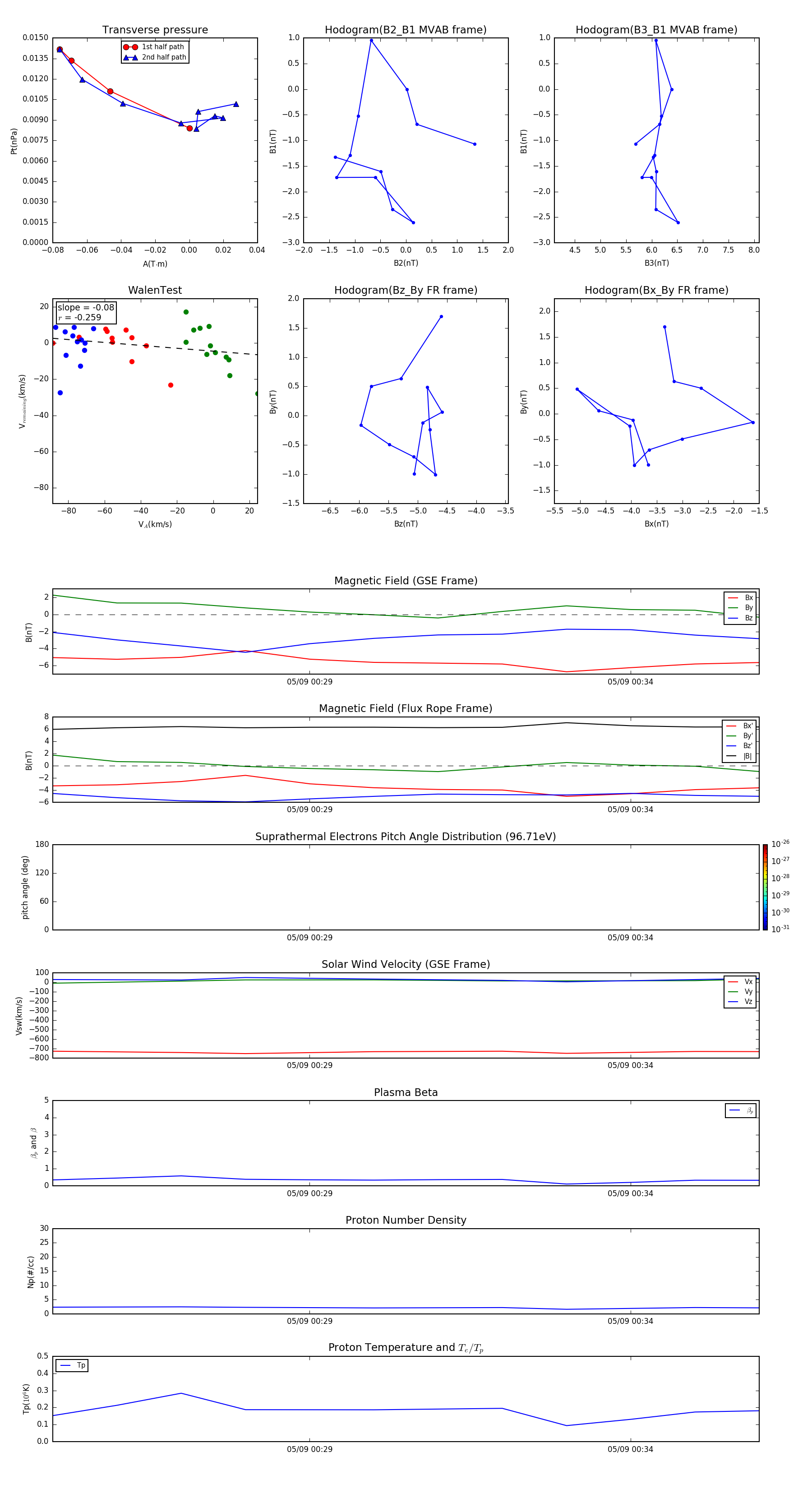Click the 'Hodogram(Bz_By FR frame)' title
This screenshot has height=1489, width=812.
coord(406,290)
